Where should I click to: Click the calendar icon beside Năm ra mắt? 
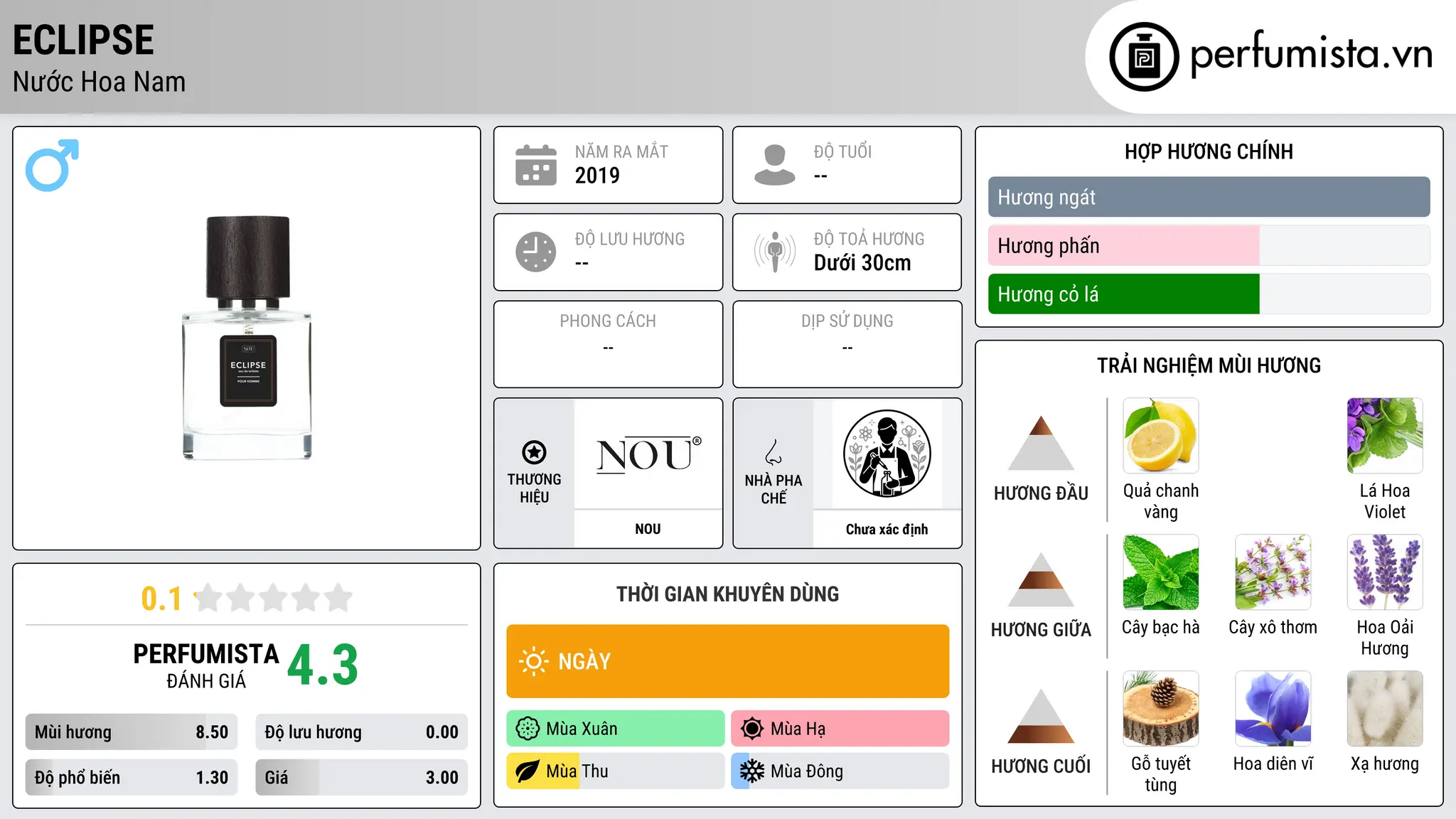(536, 165)
